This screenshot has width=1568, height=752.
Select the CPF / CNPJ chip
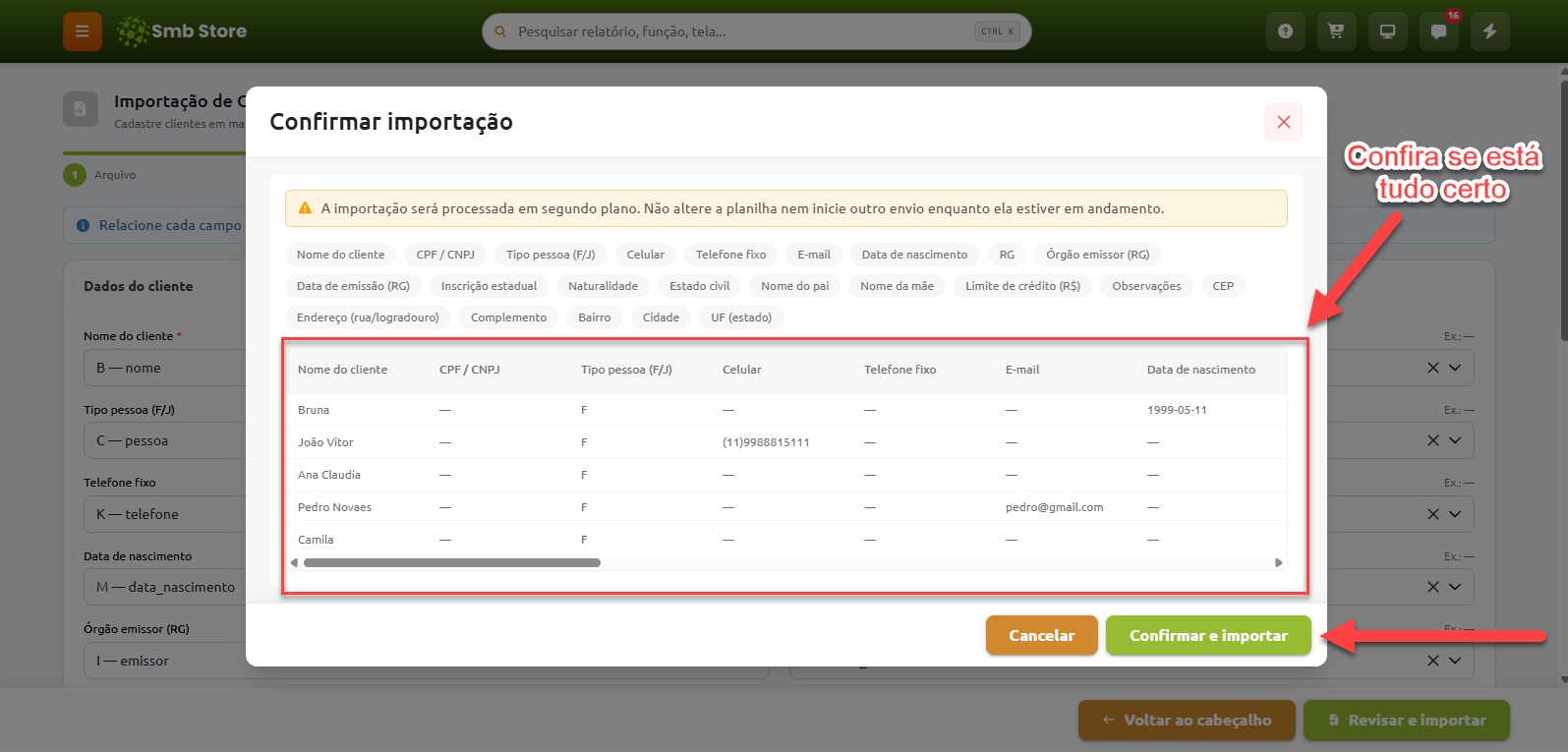445,255
